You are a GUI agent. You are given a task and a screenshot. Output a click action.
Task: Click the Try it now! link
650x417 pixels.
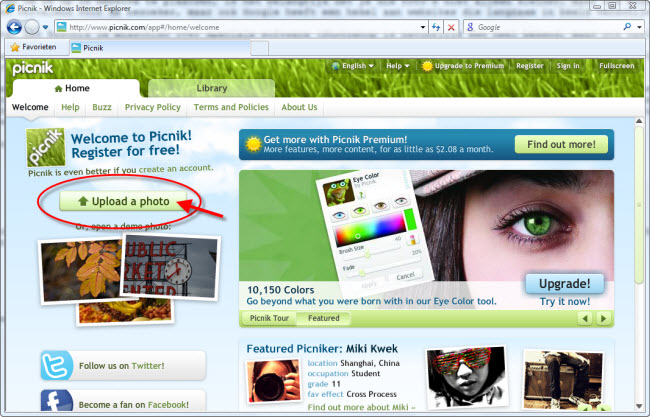pos(565,301)
